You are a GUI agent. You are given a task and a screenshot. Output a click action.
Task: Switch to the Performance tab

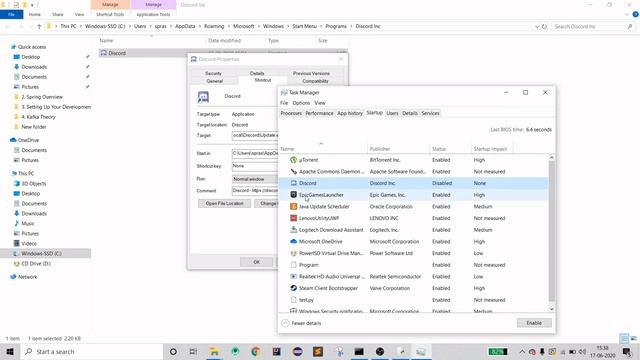click(319, 113)
